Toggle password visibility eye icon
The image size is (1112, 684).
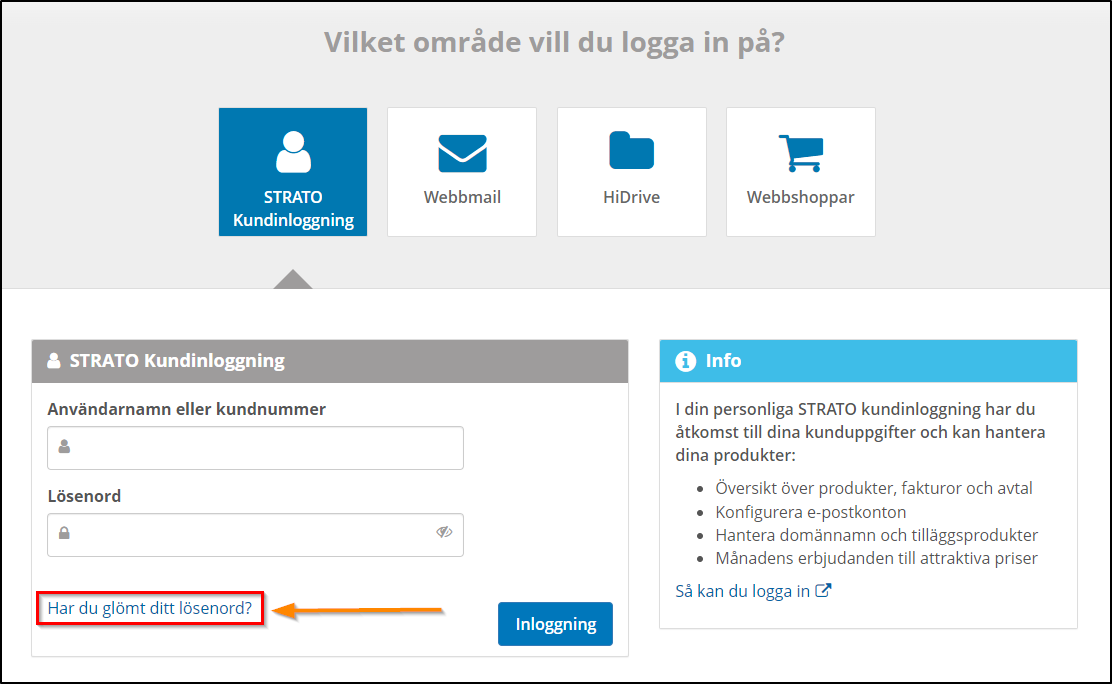pos(445,532)
